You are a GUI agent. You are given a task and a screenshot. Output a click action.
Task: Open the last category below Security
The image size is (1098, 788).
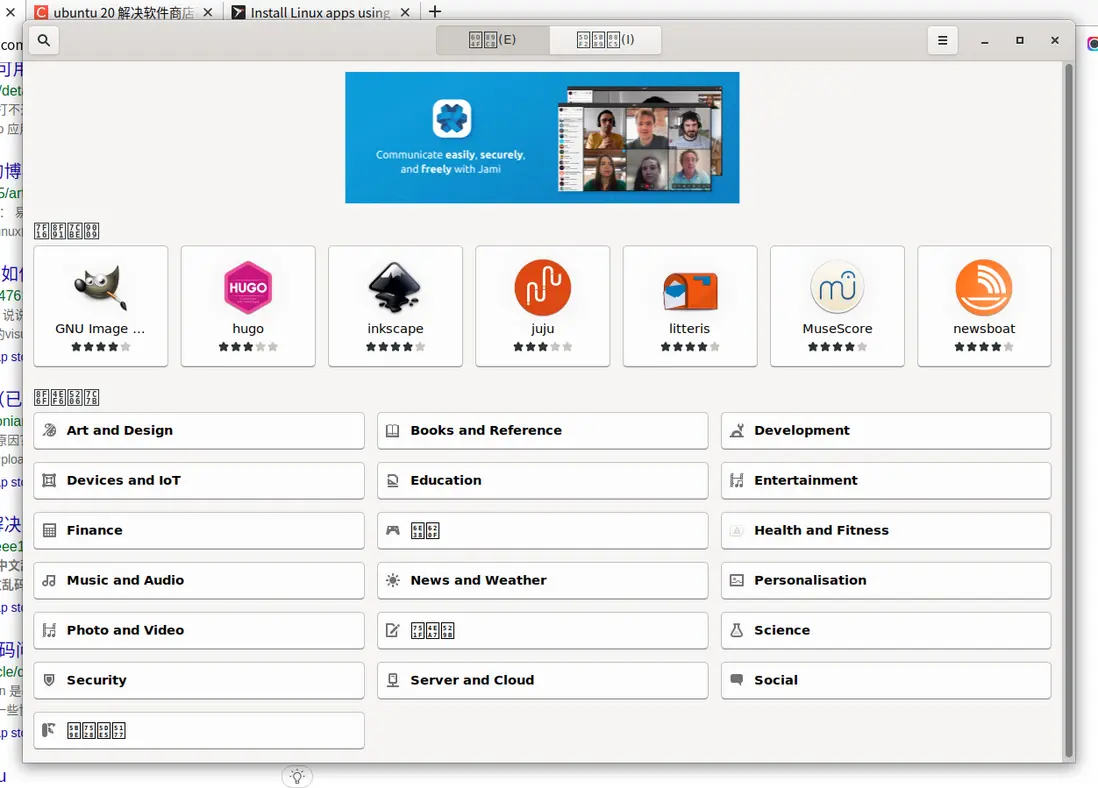tap(199, 731)
